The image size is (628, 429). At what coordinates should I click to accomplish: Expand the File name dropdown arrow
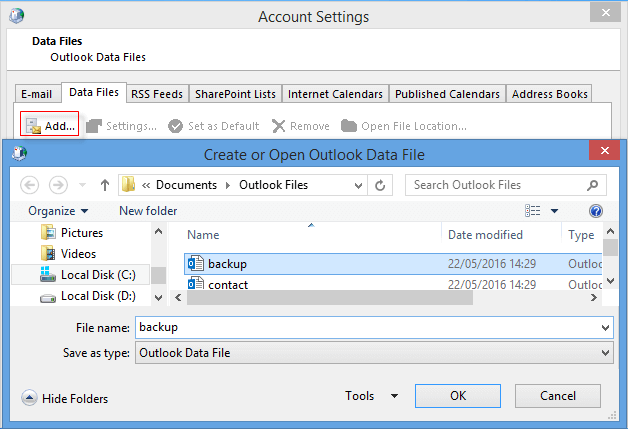(x=605, y=328)
